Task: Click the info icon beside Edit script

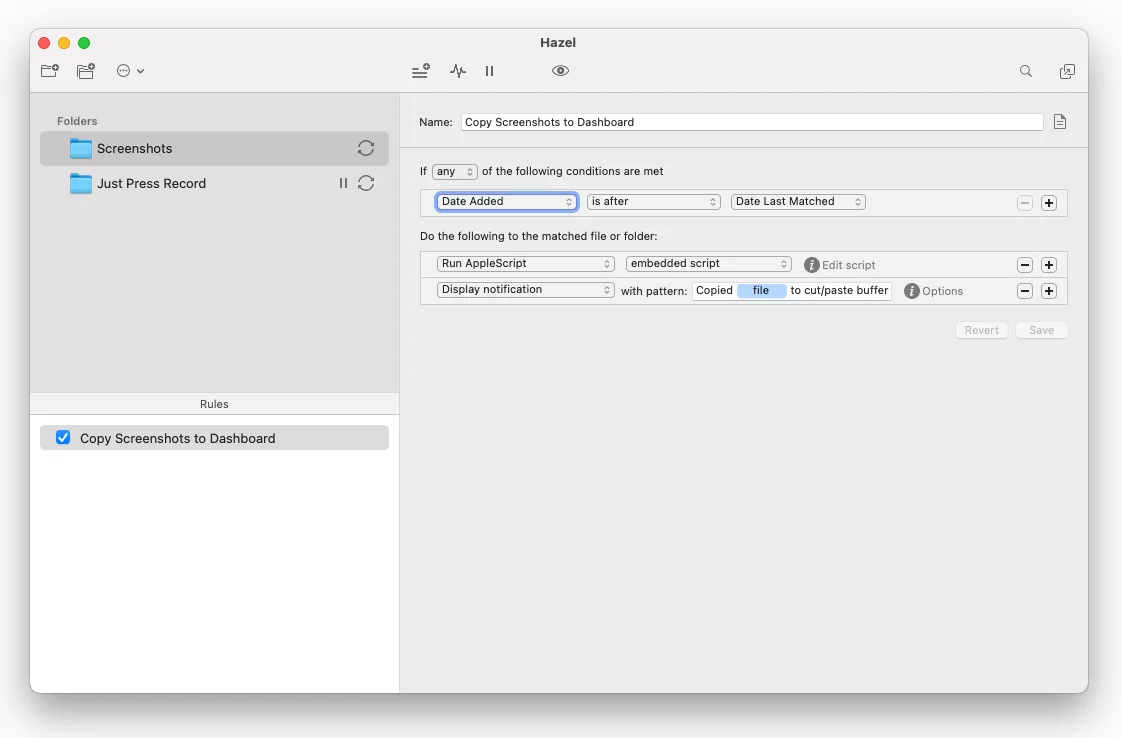Action: pyautogui.click(x=811, y=264)
